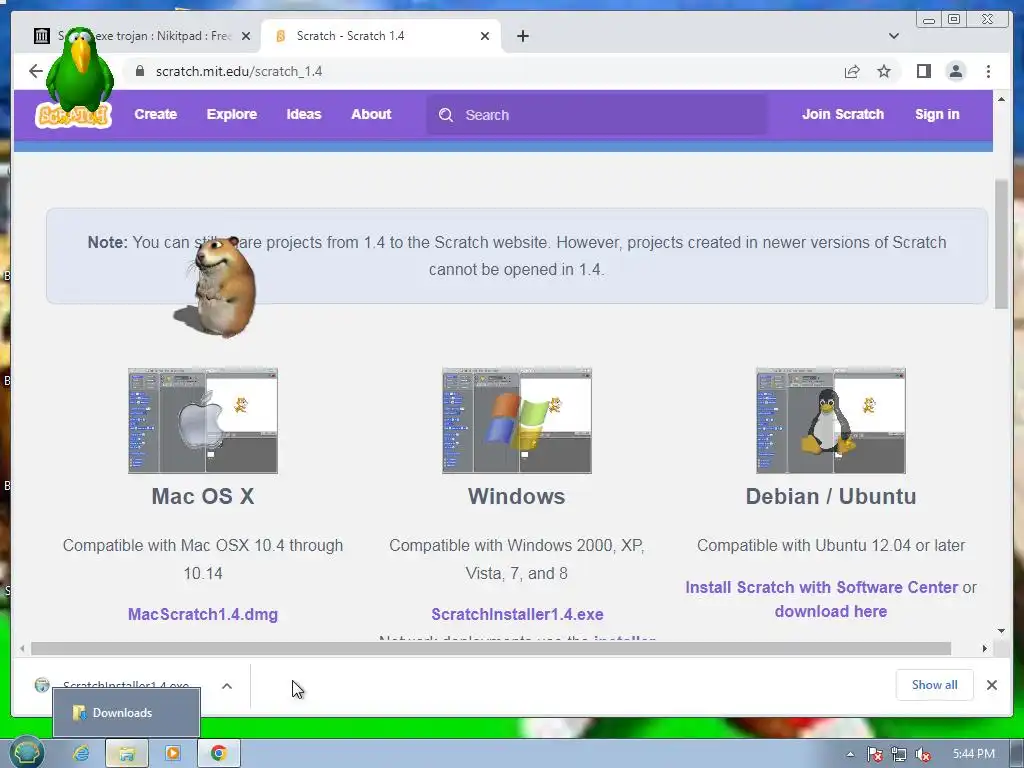The width and height of the screenshot is (1024, 768).
Task: Download ScratchInstaller1.4.exe link
Action: (x=517, y=615)
